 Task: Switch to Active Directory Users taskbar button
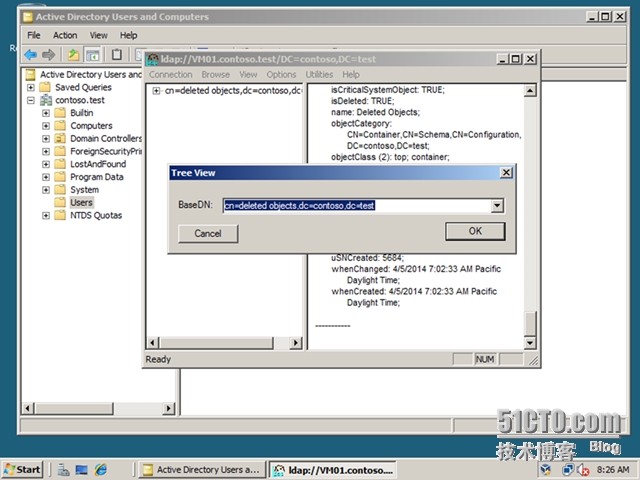point(202,470)
